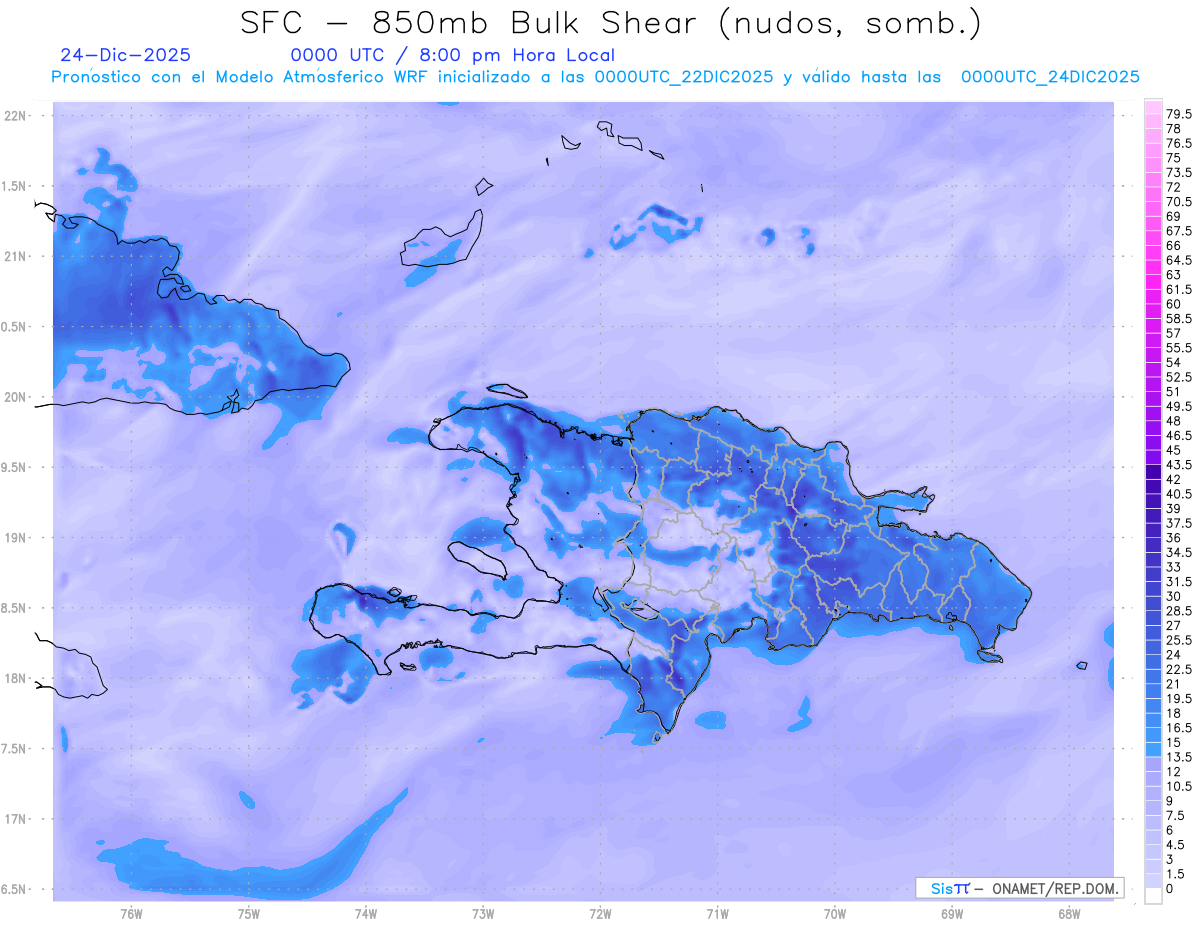Viewport: 1200px width, 927px height.
Task: Click the title "SFC – 850mb Bulk Shear"
Action: click(x=472, y=23)
